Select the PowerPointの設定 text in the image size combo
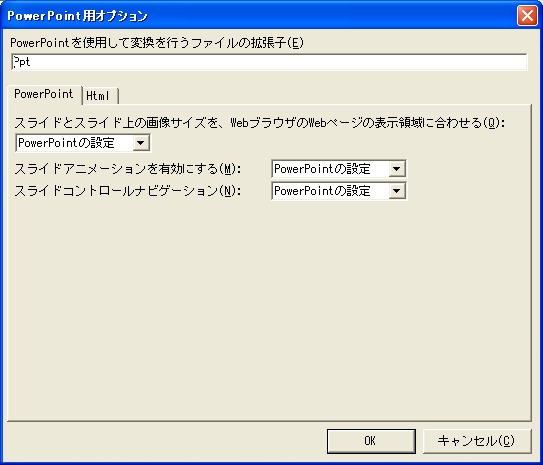 pyautogui.click(x=66, y=143)
